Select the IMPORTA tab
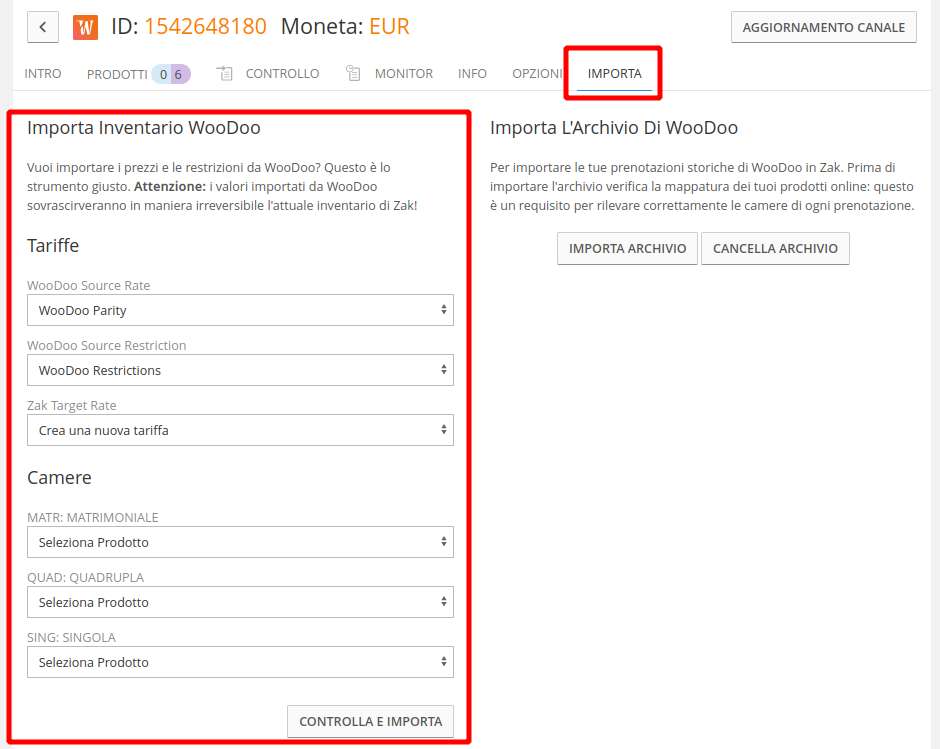The width and height of the screenshot is (940, 749). [x=614, y=74]
